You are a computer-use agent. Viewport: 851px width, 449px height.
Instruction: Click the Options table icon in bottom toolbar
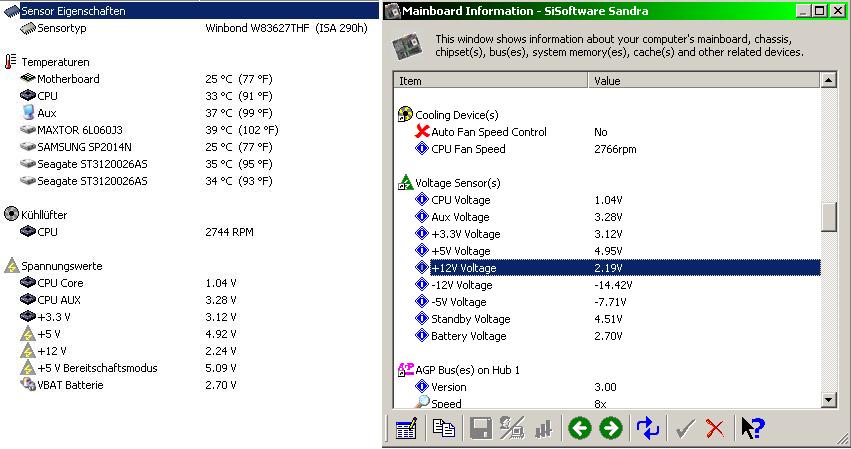point(405,429)
